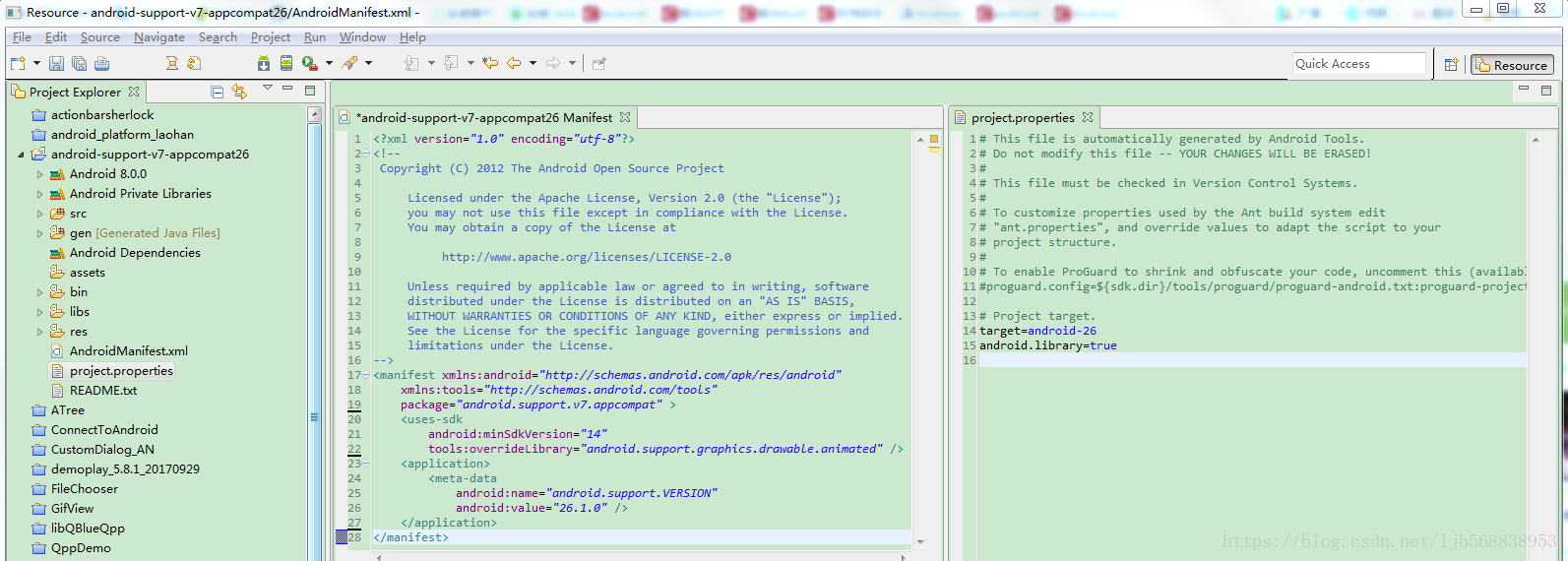Click the Print toolbar icon
This screenshot has width=1568, height=561.
tap(101, 63)
